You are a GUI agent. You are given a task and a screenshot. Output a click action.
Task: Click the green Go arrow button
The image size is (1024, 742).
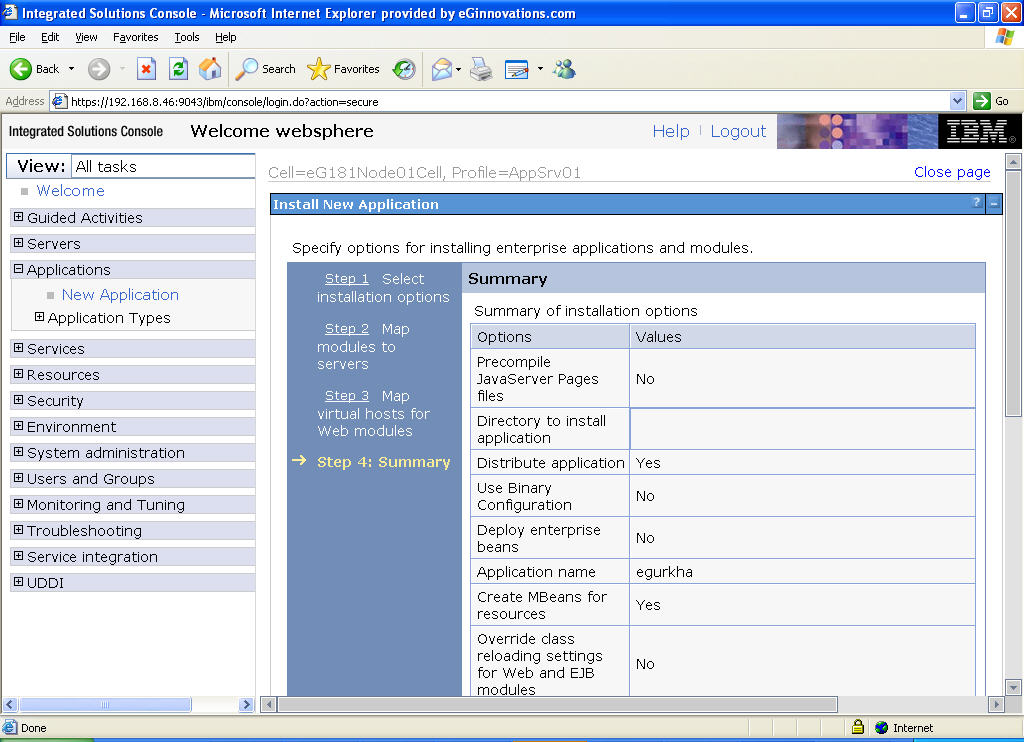click(982, 101)
